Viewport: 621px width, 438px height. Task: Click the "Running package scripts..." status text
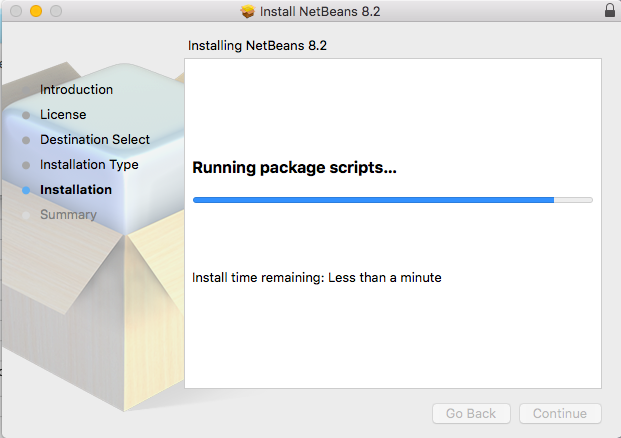(294, 168)
